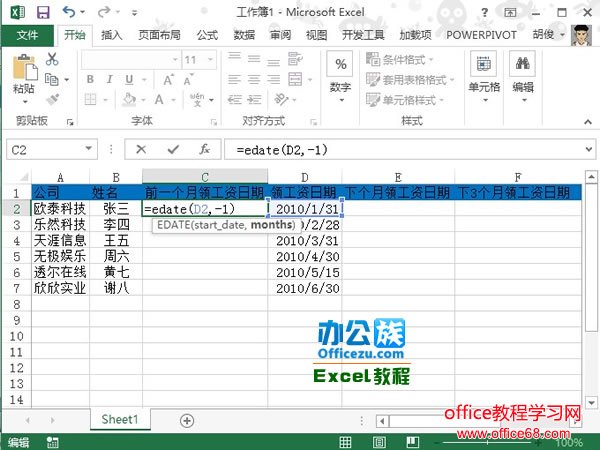The height and width of the screenshot is (450, 600).
Task: Click the Wrap Text icon
Action: (x=295, y=59)
